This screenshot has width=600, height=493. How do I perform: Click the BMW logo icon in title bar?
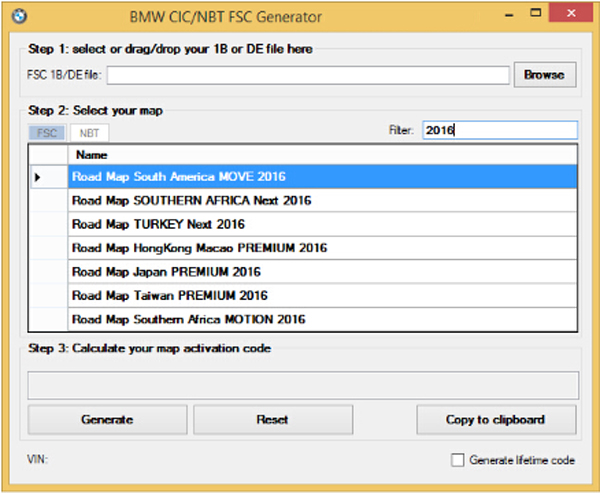[19, 16]
